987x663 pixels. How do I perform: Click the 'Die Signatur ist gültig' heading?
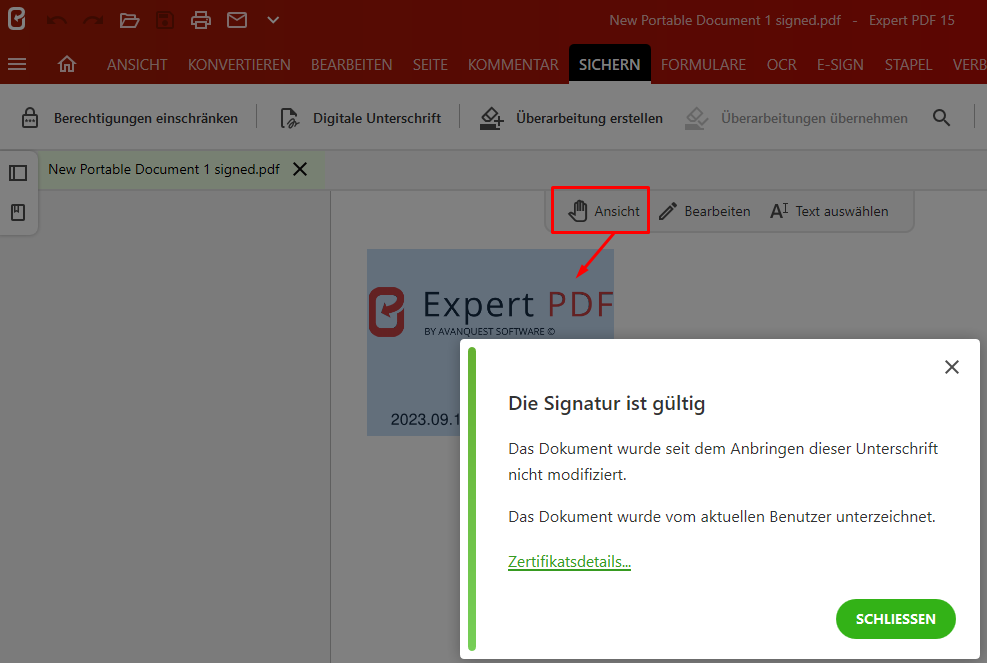[607, 403]
